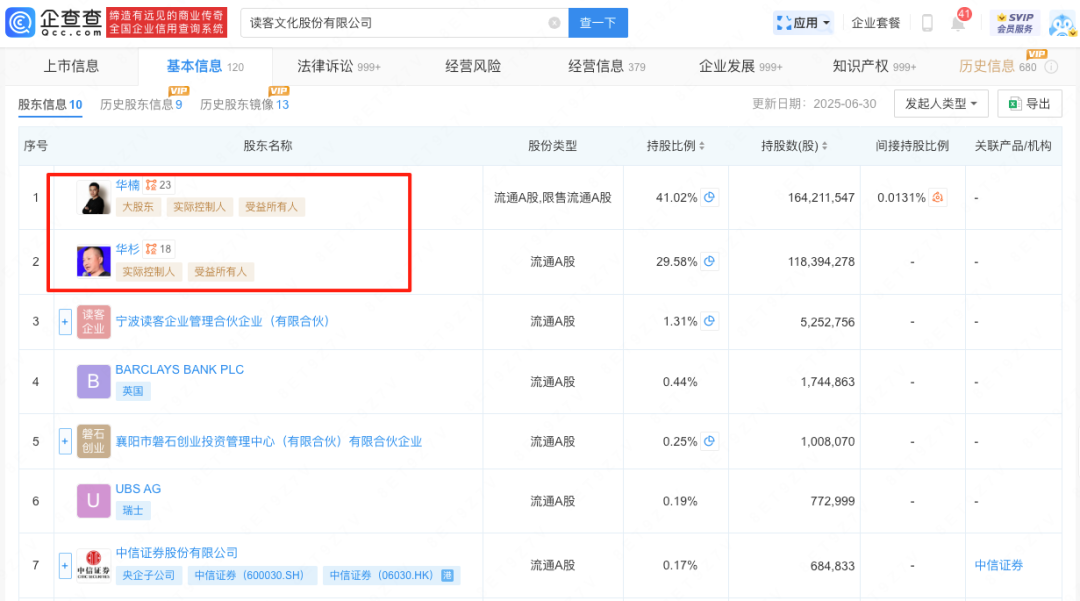Open 历史信息 680 tab
This screenshot has height=601, width=1080.
click(x=997, y=67)
